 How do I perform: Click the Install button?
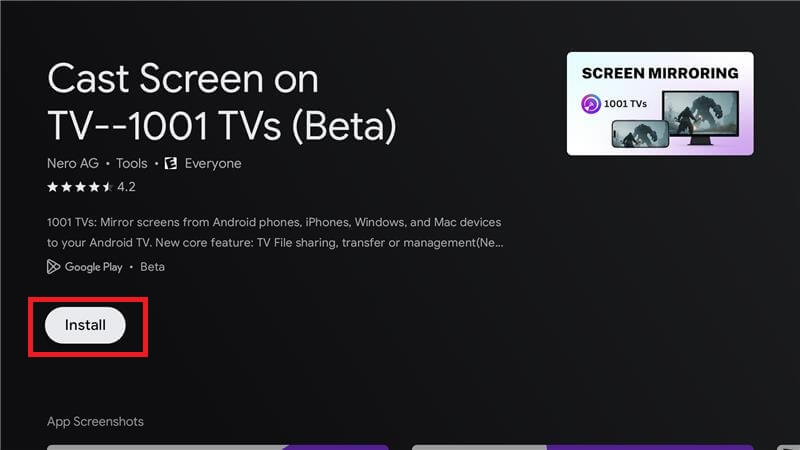point(85,325)
